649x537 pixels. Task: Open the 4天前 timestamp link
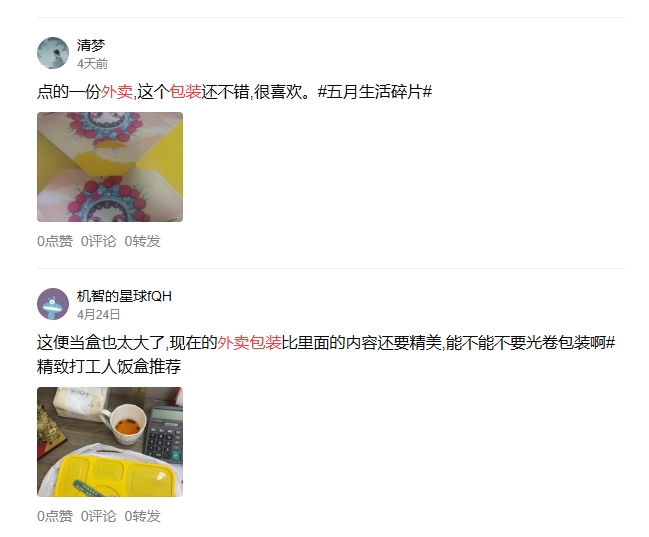(92, 64)
